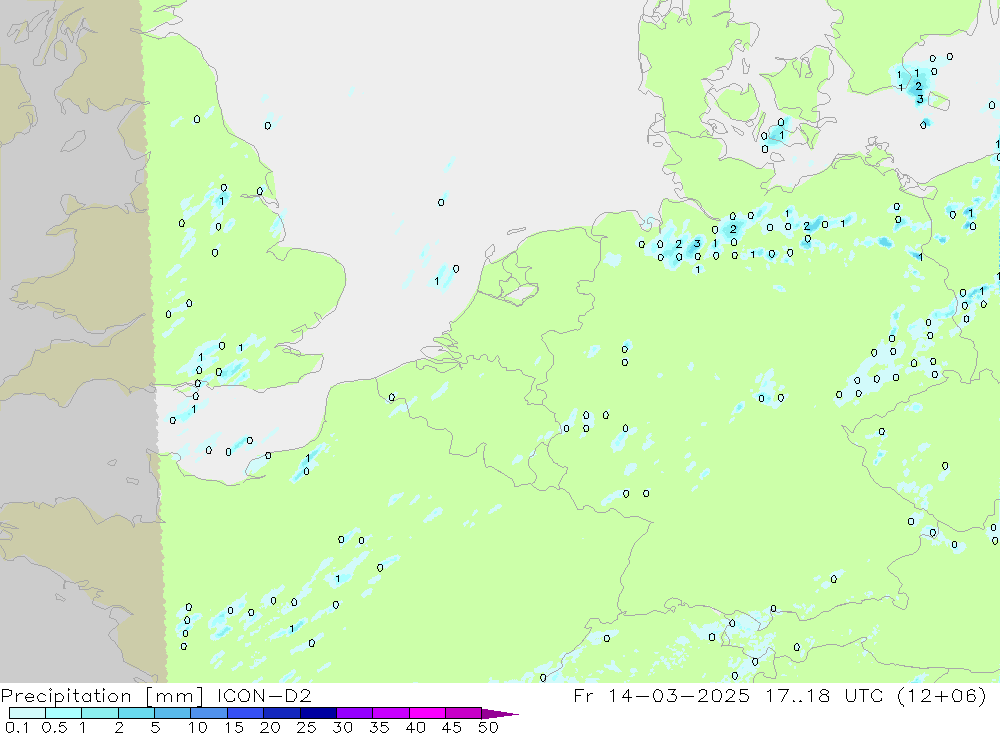1000x733 pixels.
Task: Click the legend label '0.1'
Action: tap(17, 727)
